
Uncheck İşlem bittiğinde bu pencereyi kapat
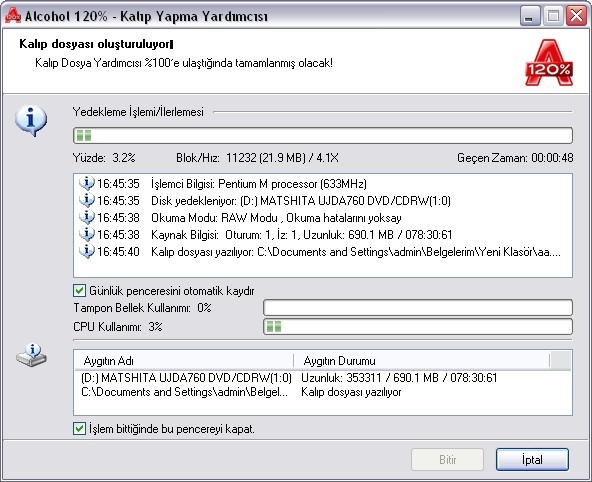pos(79,429)
